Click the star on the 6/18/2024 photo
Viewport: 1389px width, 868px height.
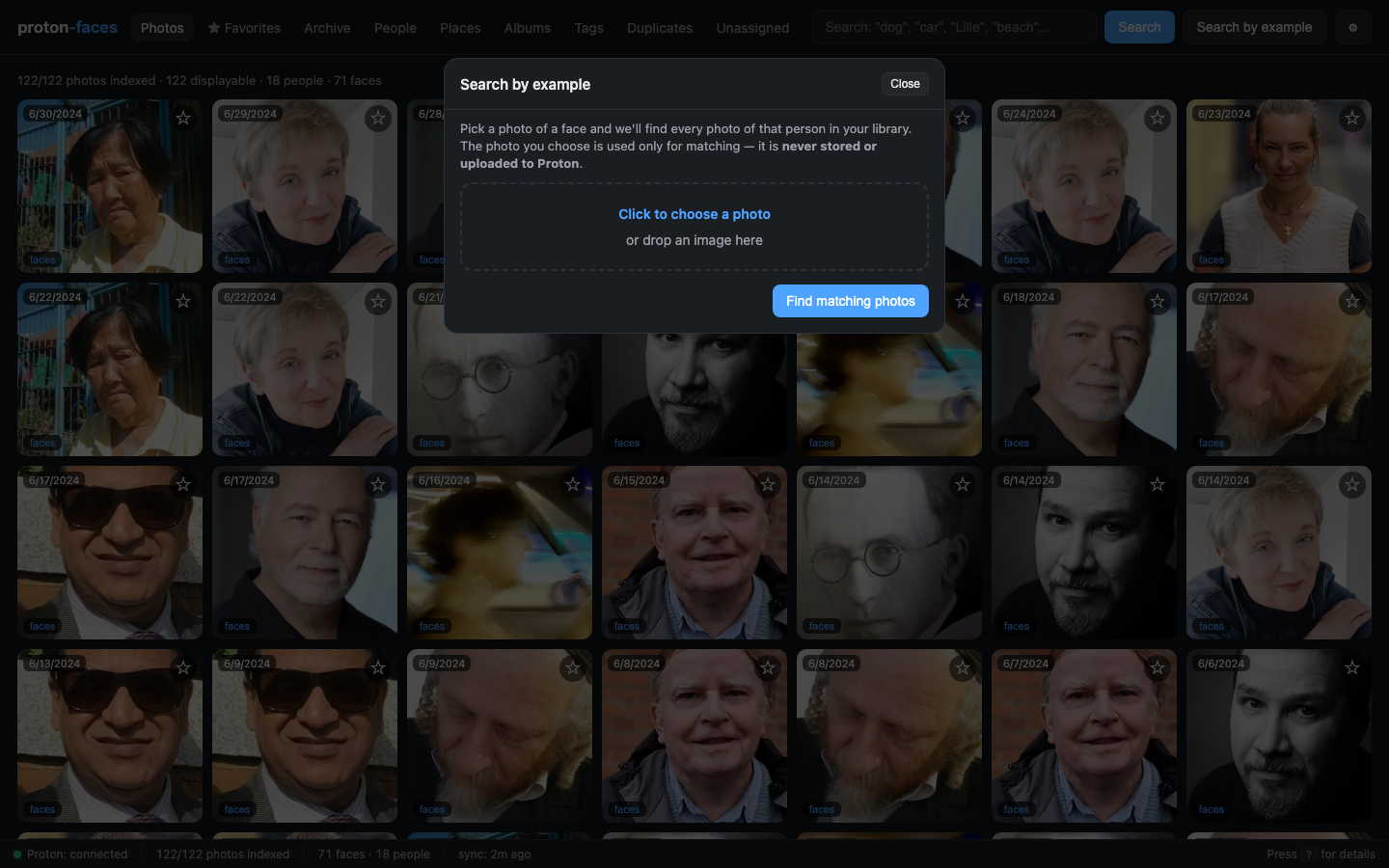1157,301
